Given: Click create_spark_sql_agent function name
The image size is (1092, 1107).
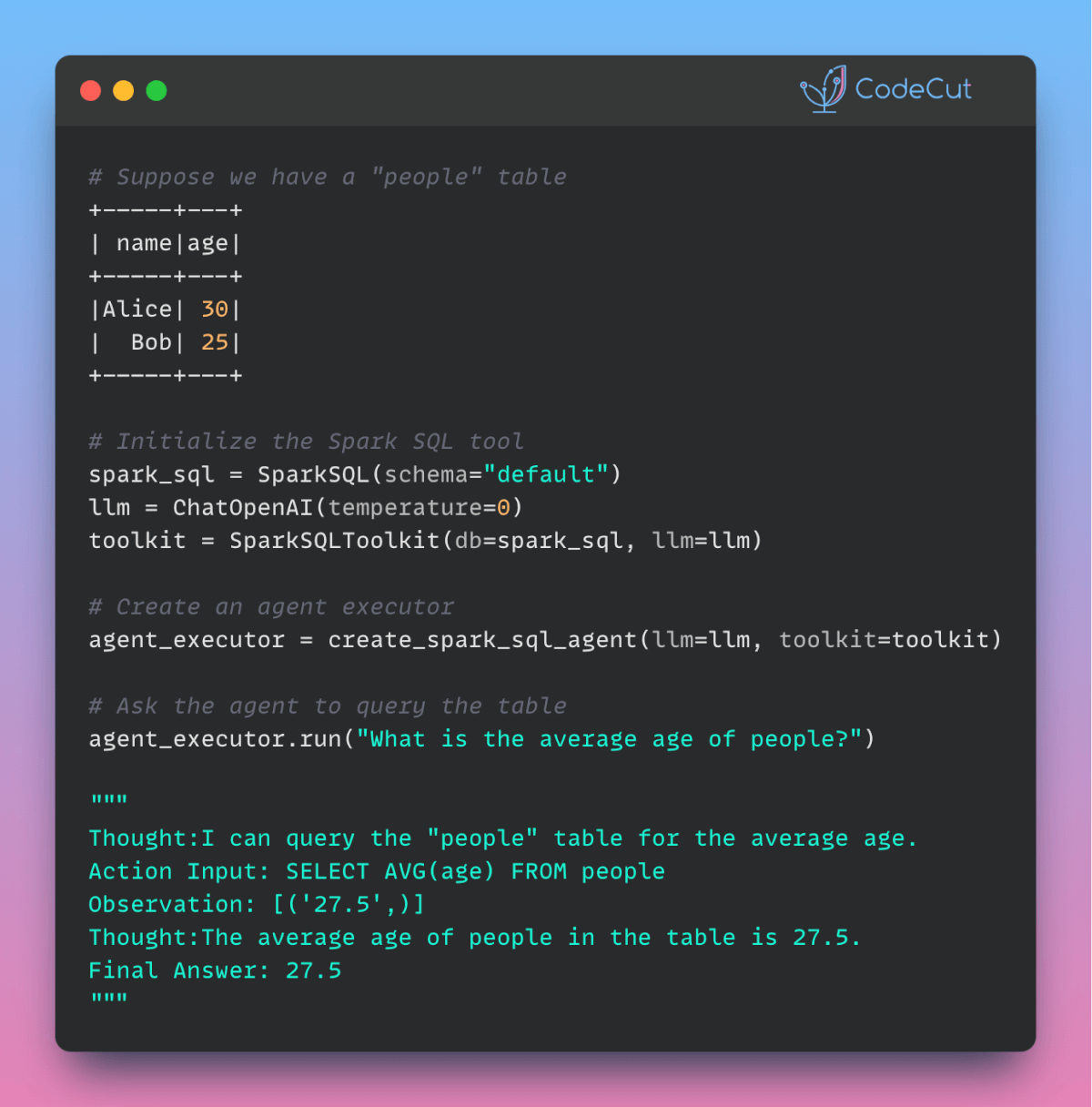Looking at the screenshot, I should point(482,640).
